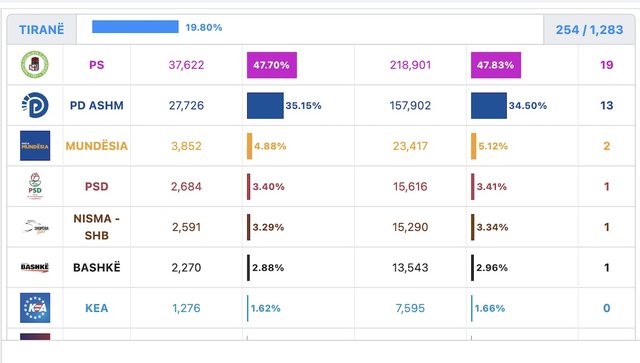Click the KEA star logo
Screen dimensions: 640x363
point(35,308)
